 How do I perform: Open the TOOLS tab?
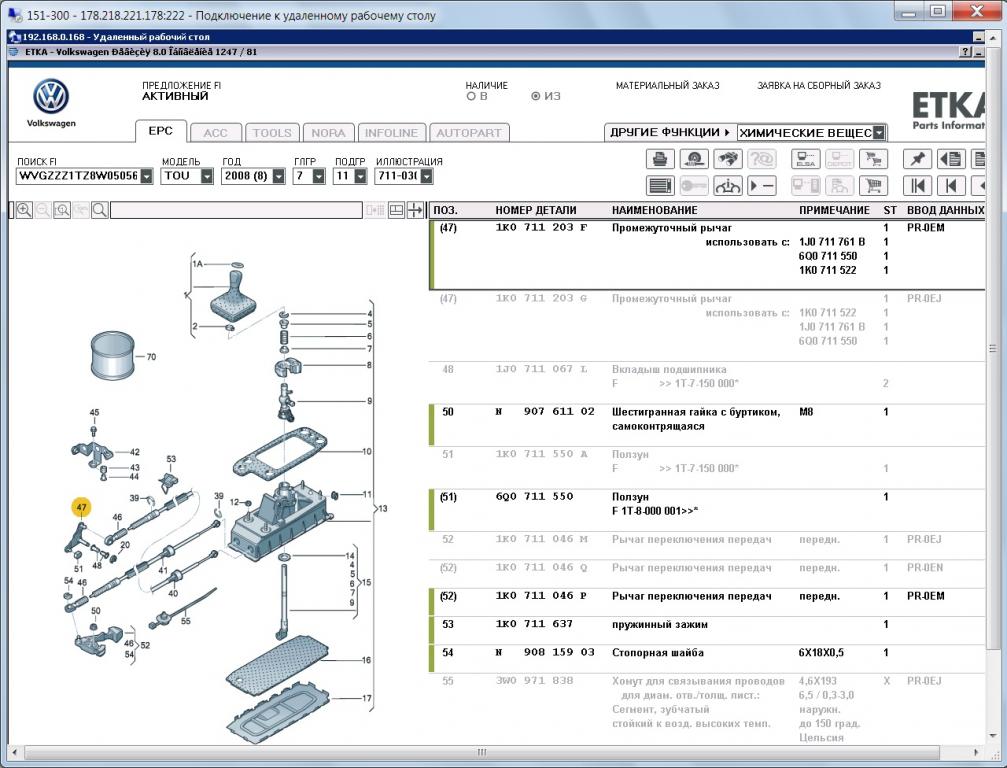click(x=272, y=133)
